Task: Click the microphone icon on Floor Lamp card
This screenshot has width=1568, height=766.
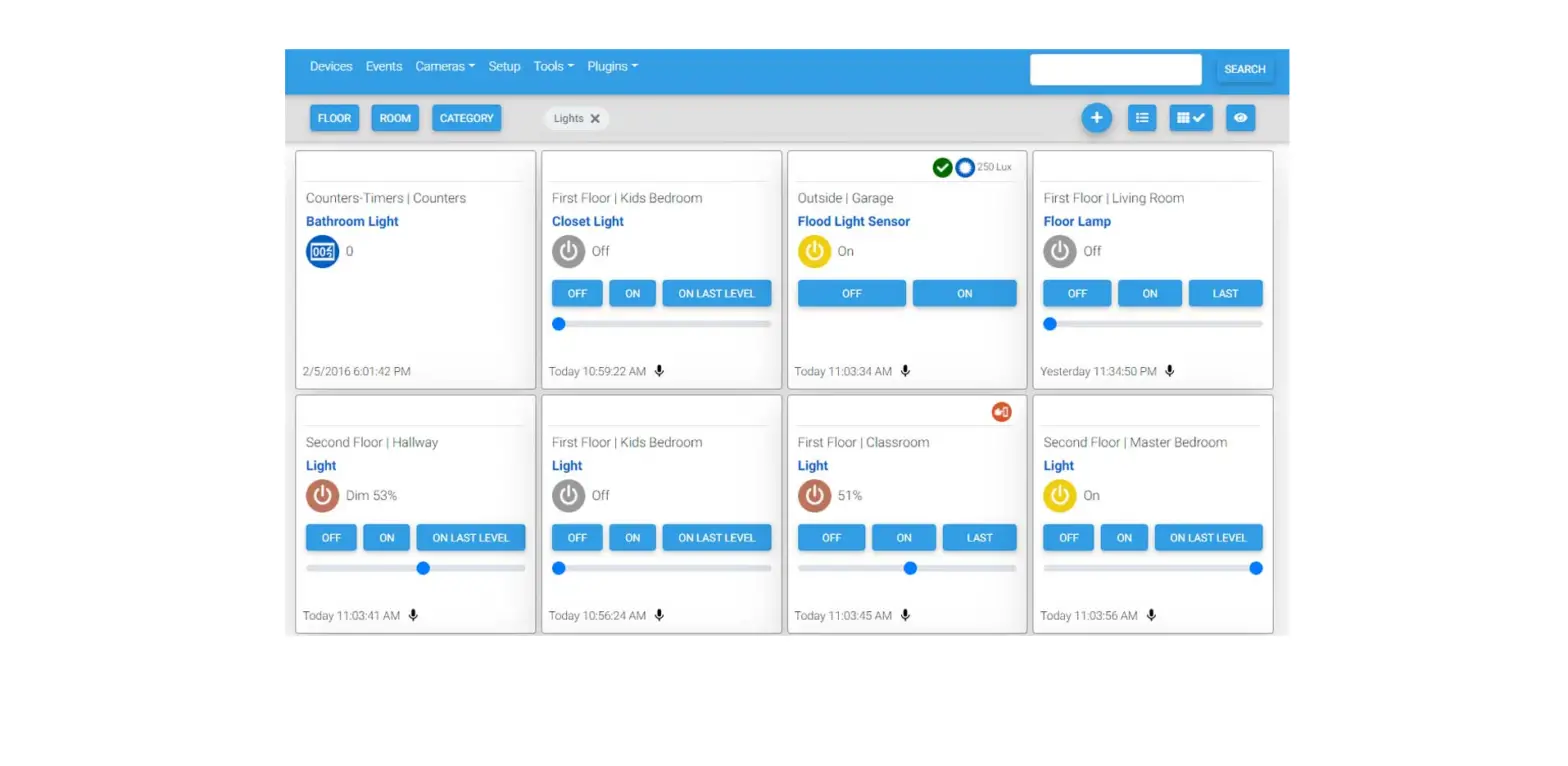Action: (1170, 371)
